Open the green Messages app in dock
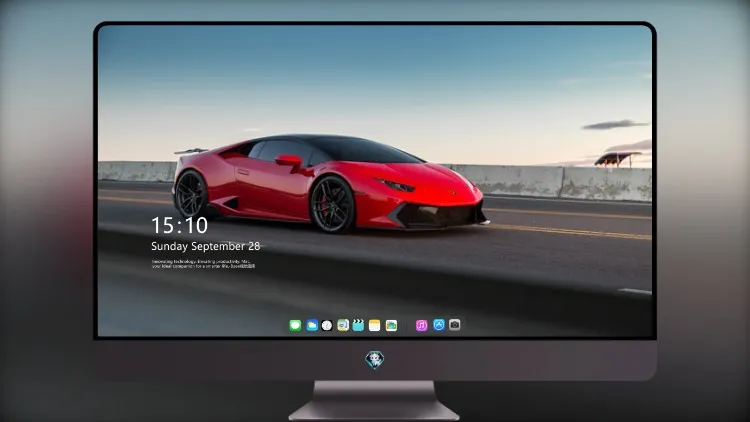The width and height of the screenshot is (750, 422). click(295, 325)
